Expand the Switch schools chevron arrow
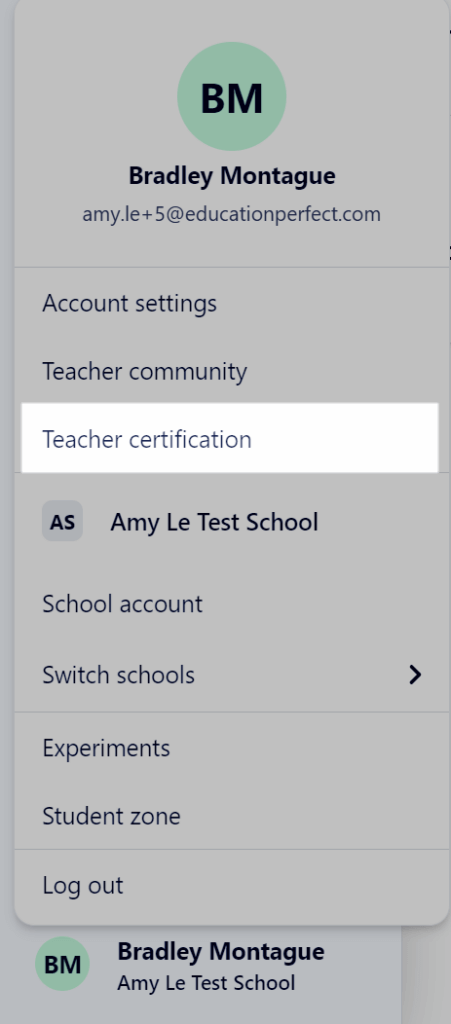 coord(415,675)
